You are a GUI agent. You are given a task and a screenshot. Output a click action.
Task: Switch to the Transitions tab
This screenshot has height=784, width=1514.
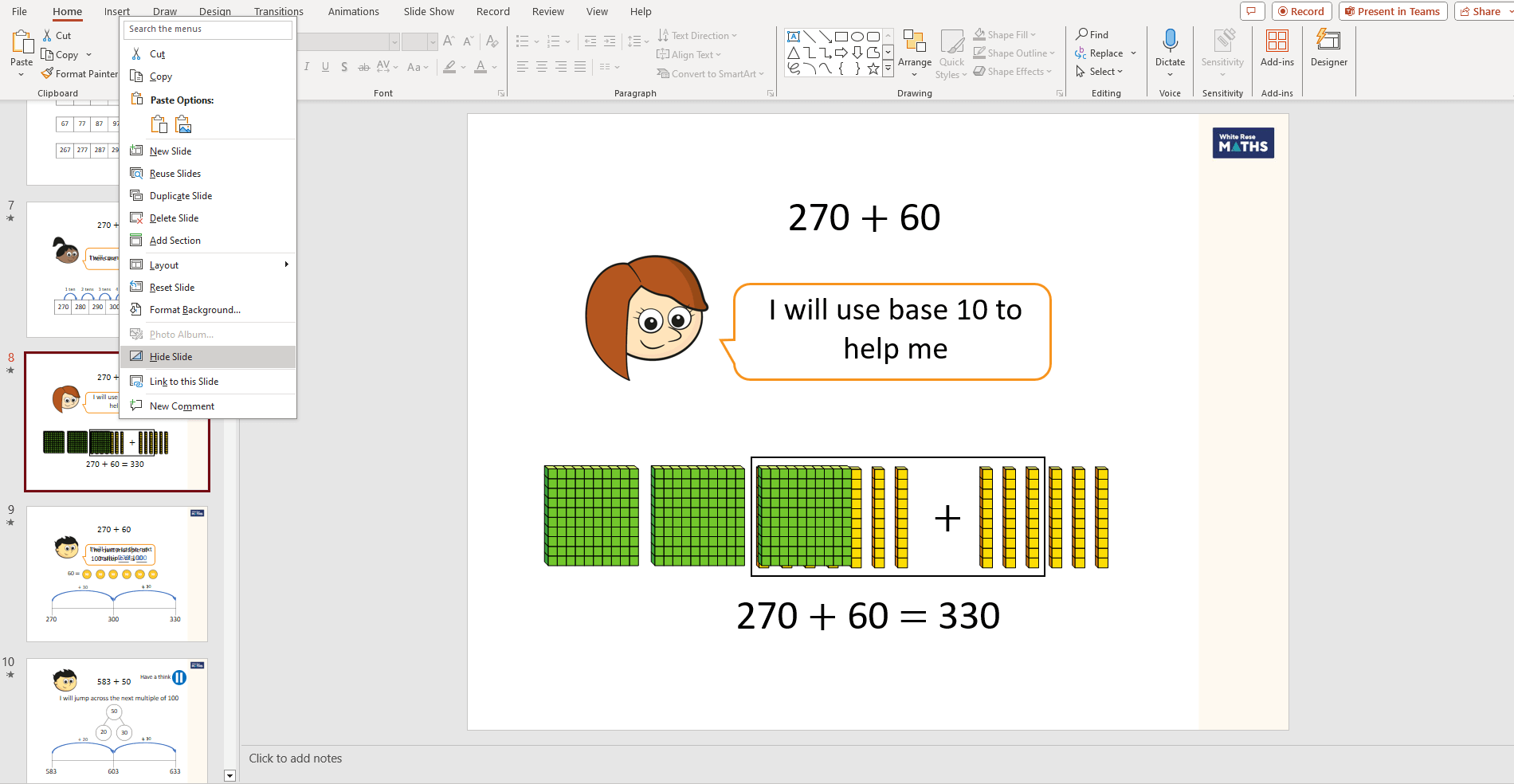(x=278, y=12)
